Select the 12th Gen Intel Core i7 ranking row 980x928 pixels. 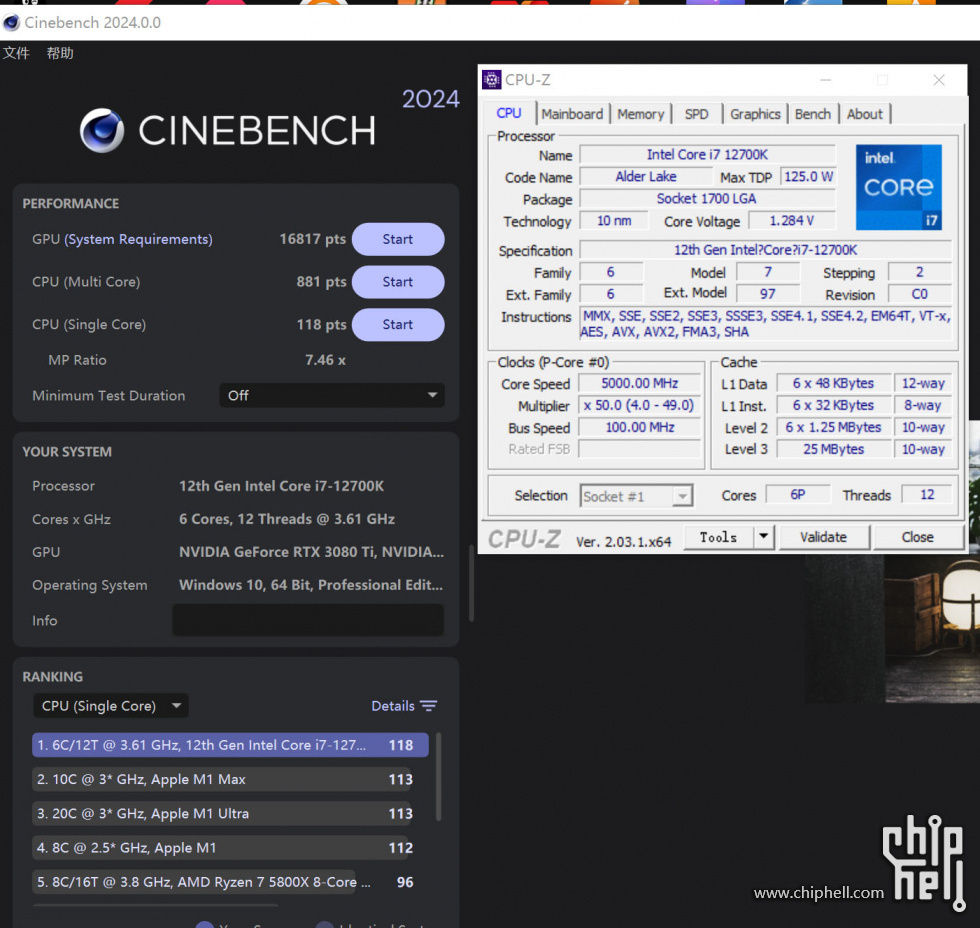(230, 745)
